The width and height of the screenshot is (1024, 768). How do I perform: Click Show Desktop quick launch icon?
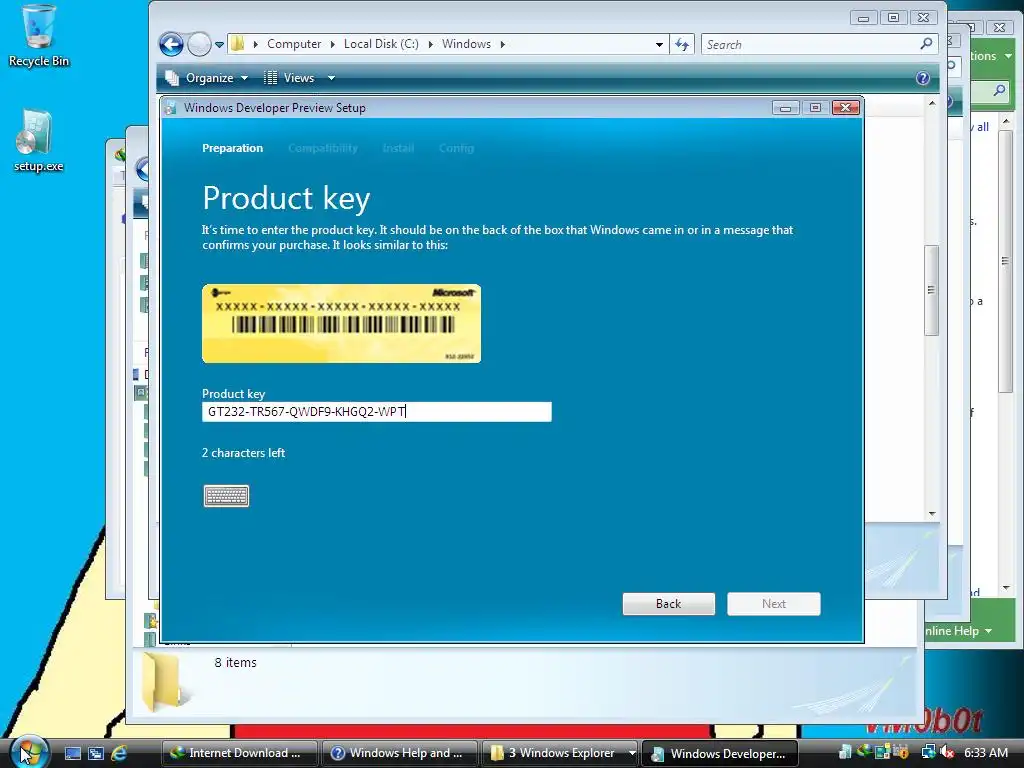pos(72,753)
